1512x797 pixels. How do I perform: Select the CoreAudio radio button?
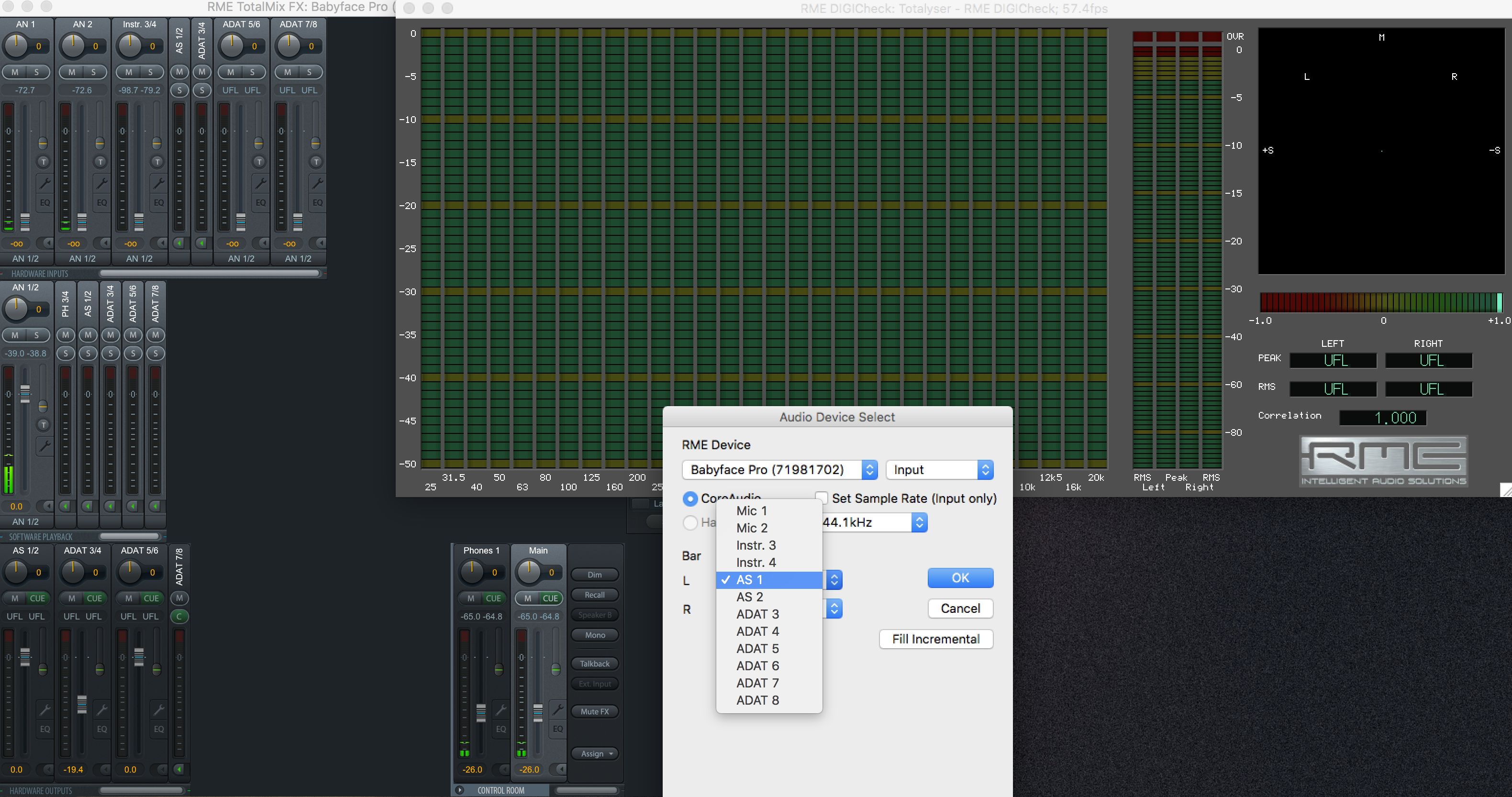(690, 499)
